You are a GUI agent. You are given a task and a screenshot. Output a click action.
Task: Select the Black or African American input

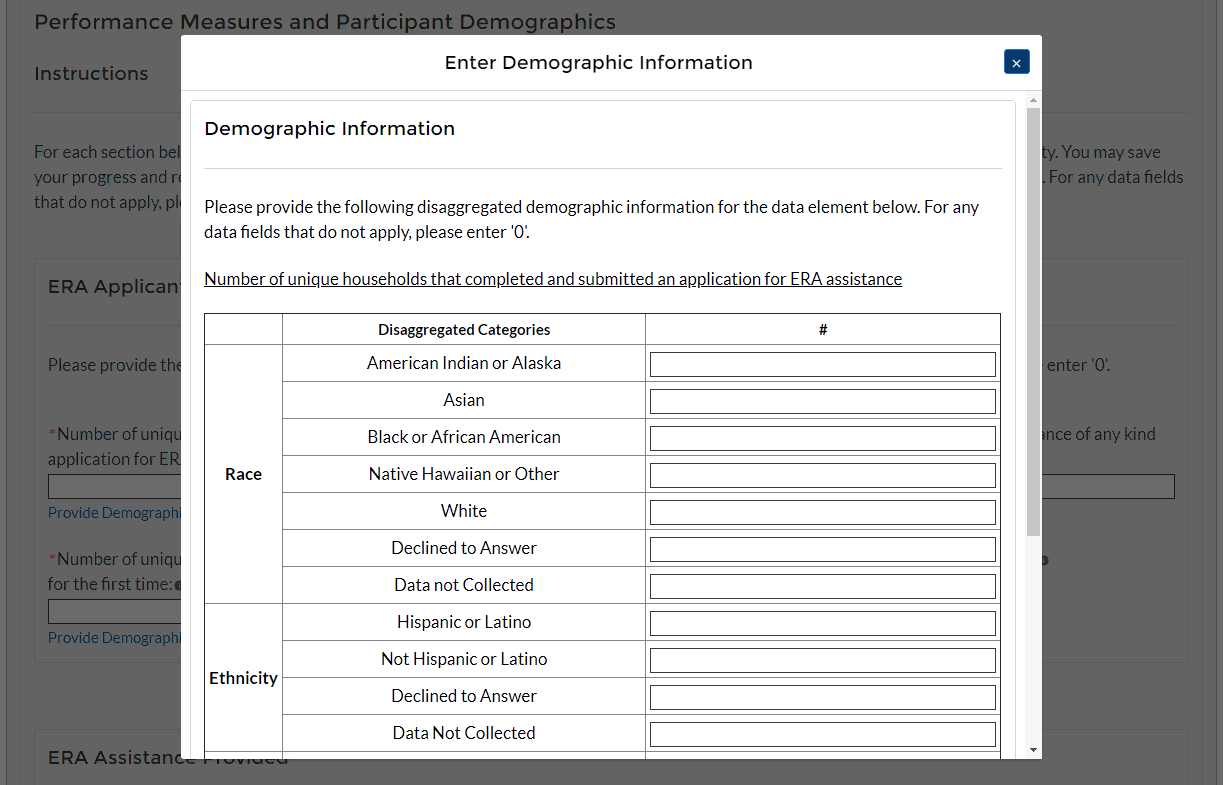point(822,438)
